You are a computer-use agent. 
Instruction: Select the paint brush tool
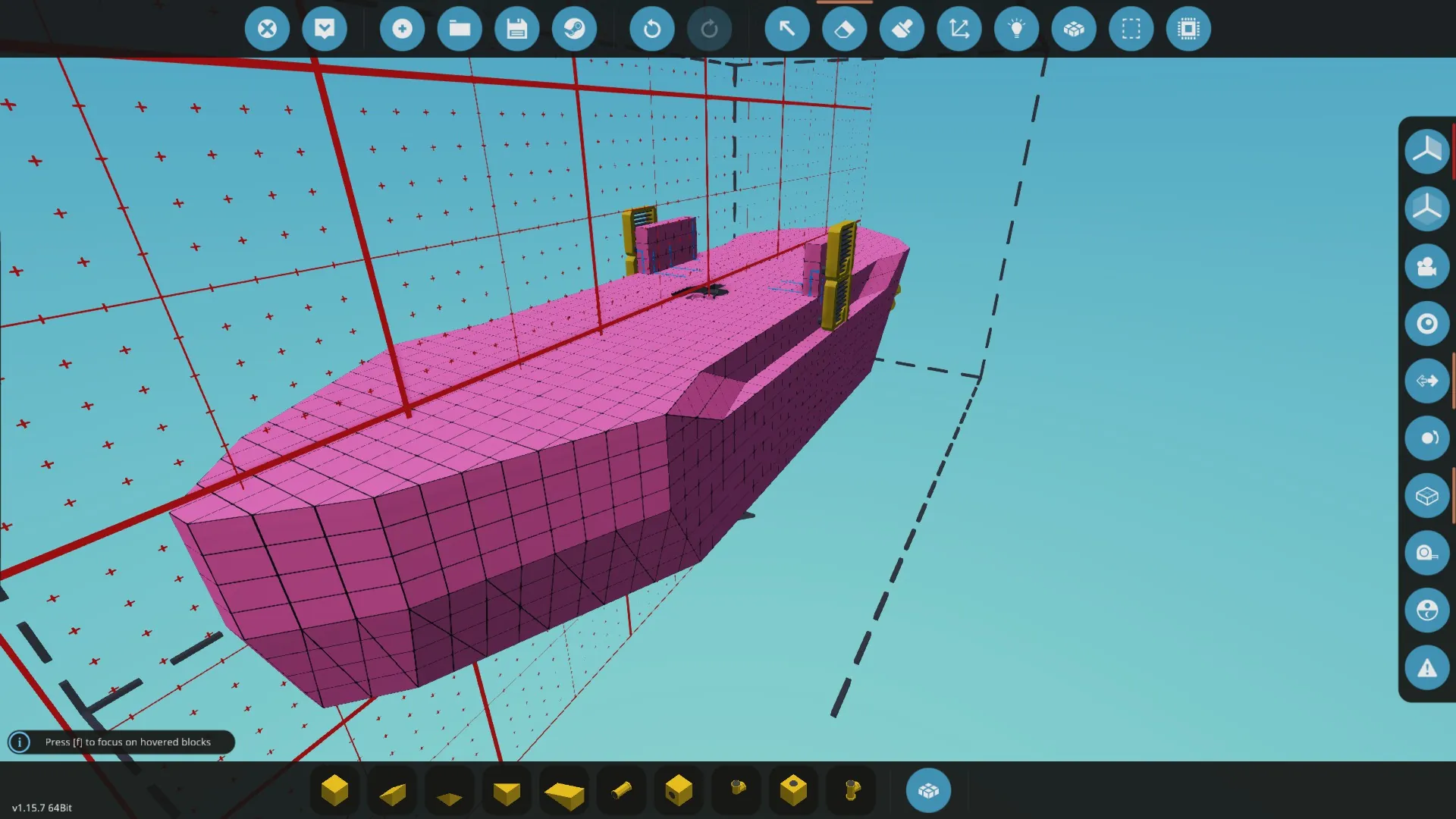(x=902, y=29)
